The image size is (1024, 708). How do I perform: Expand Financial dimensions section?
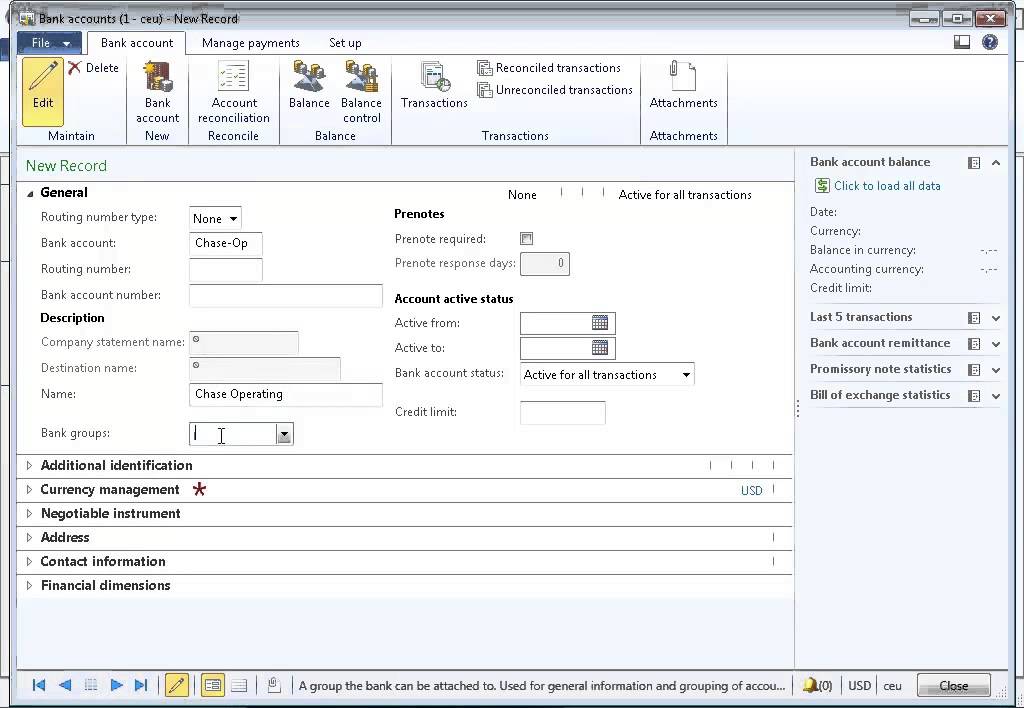[29, 585]
